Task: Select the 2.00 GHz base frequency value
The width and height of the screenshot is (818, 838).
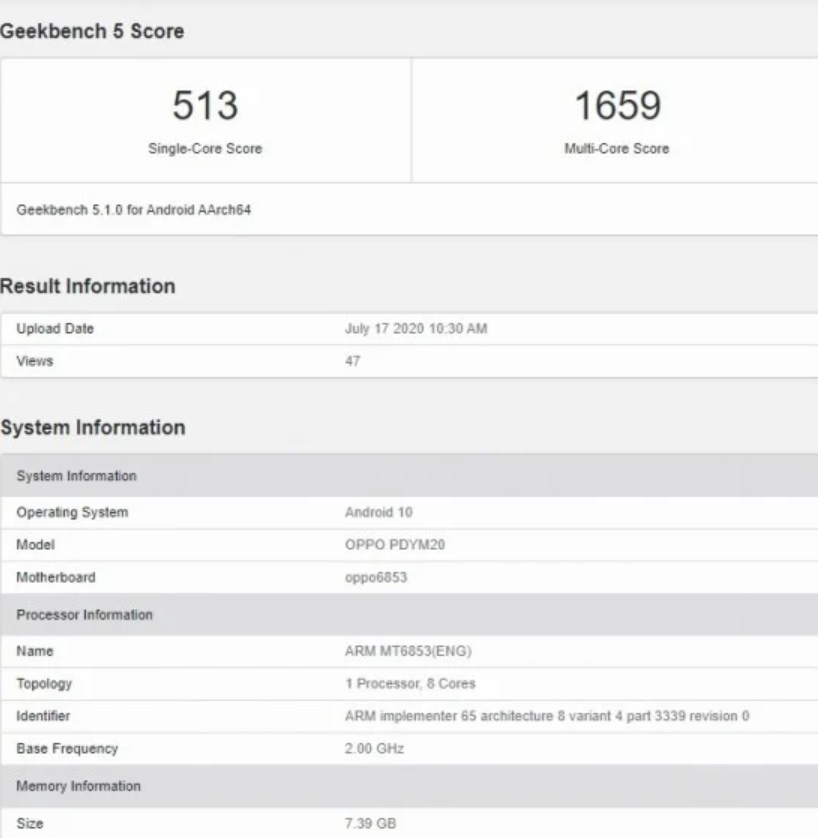Action: coord(375,748)
